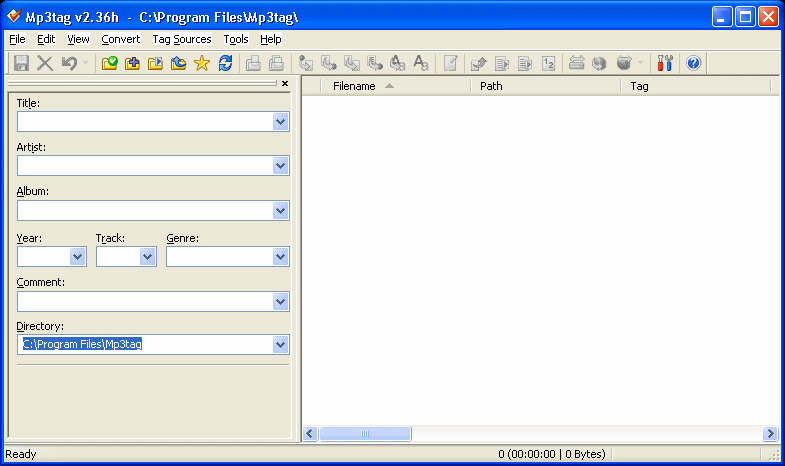Image resolution: width=785 pixels, height=466 pixels.
Task: Open the Undo history dropdown arrow
Action: coord(86,63)
